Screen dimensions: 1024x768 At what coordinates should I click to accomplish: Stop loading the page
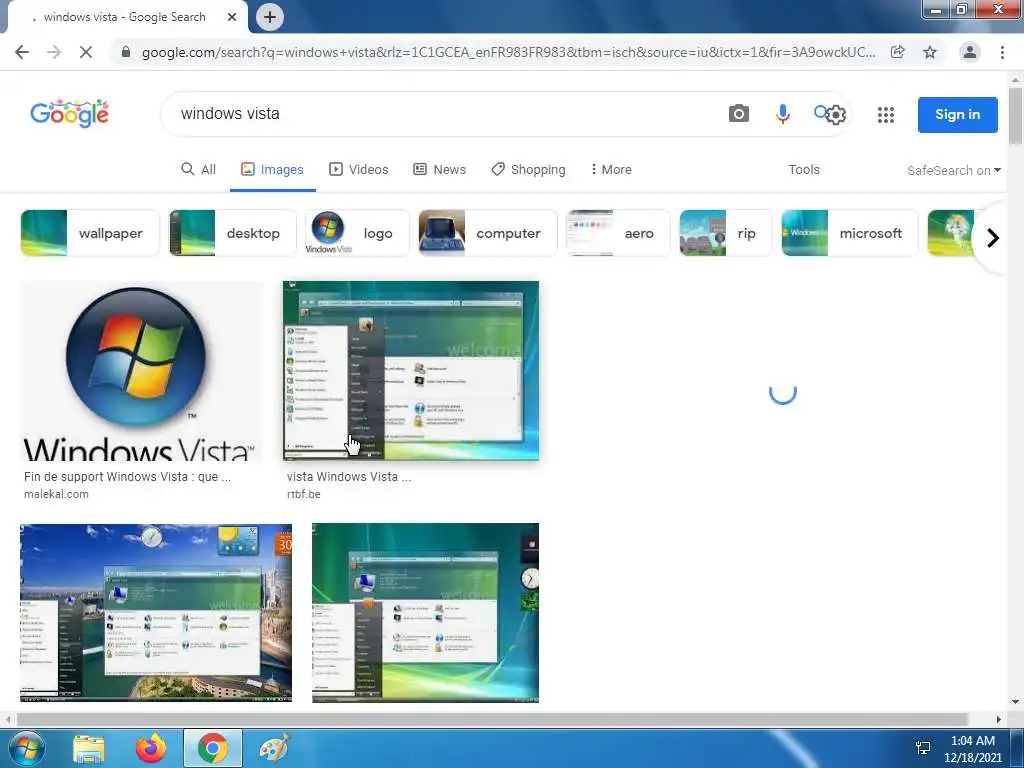pos(86,52)
